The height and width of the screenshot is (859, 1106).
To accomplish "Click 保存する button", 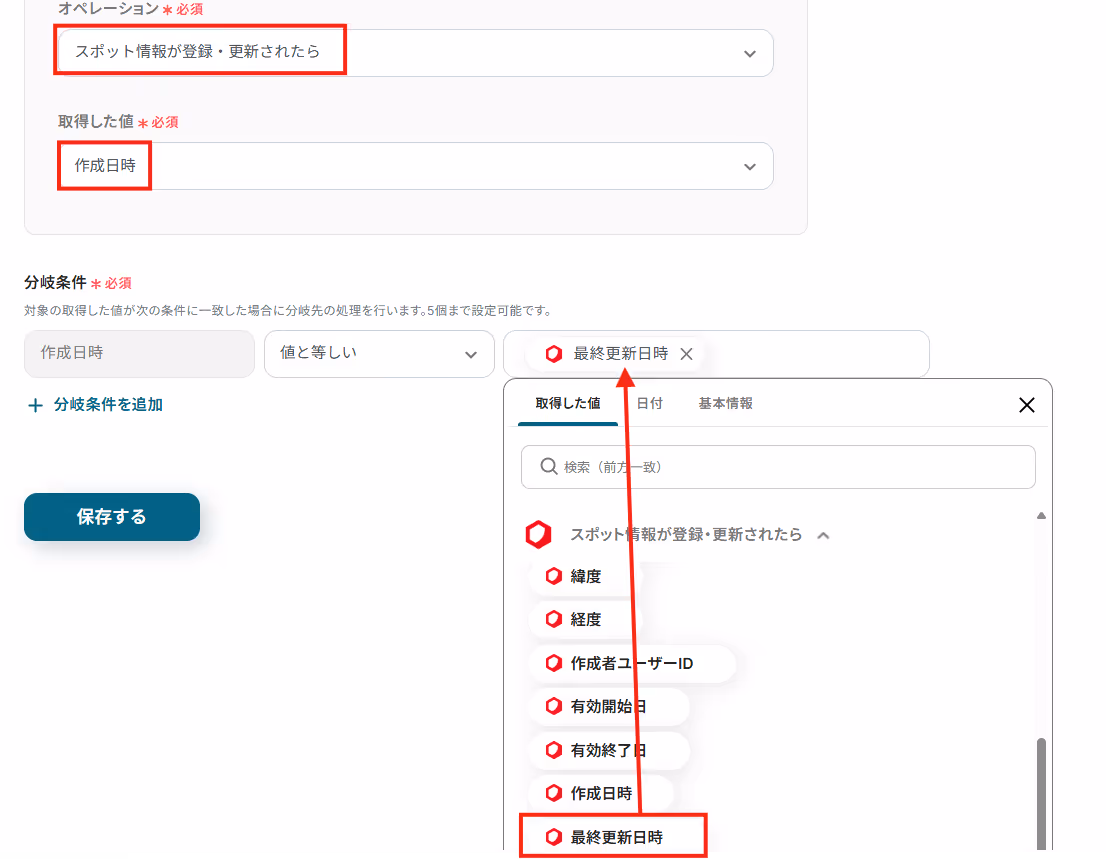I will pos(112,517).
